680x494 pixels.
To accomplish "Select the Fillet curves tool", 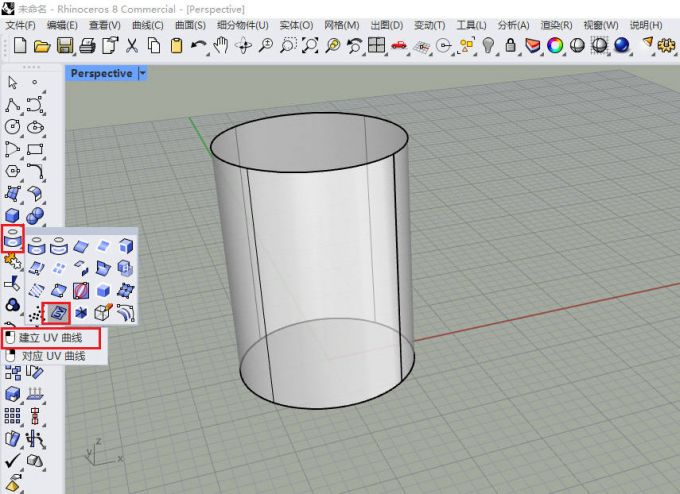I will (35, 171).
